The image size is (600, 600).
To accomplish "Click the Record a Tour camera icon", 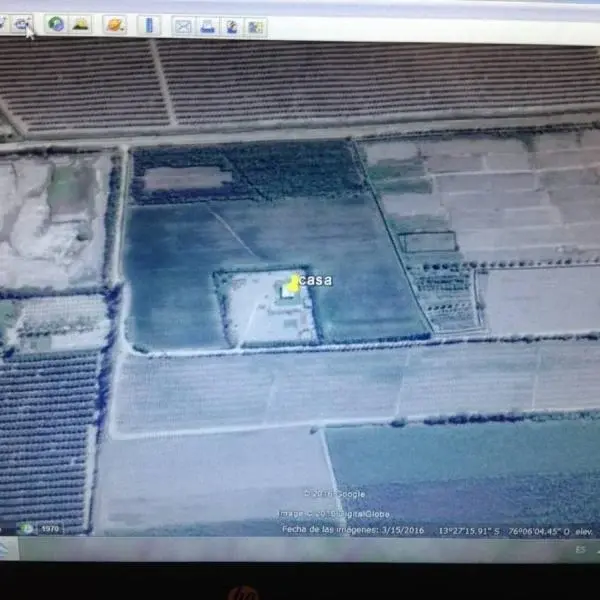I will [21, 24].
